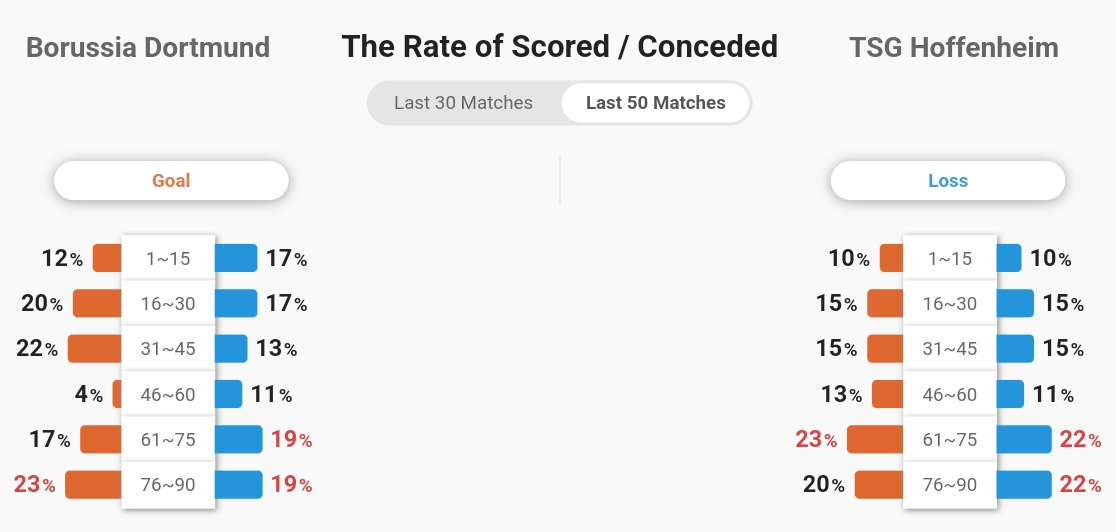Select Dortmund's 1~15 minute interval label

point(168,258)
